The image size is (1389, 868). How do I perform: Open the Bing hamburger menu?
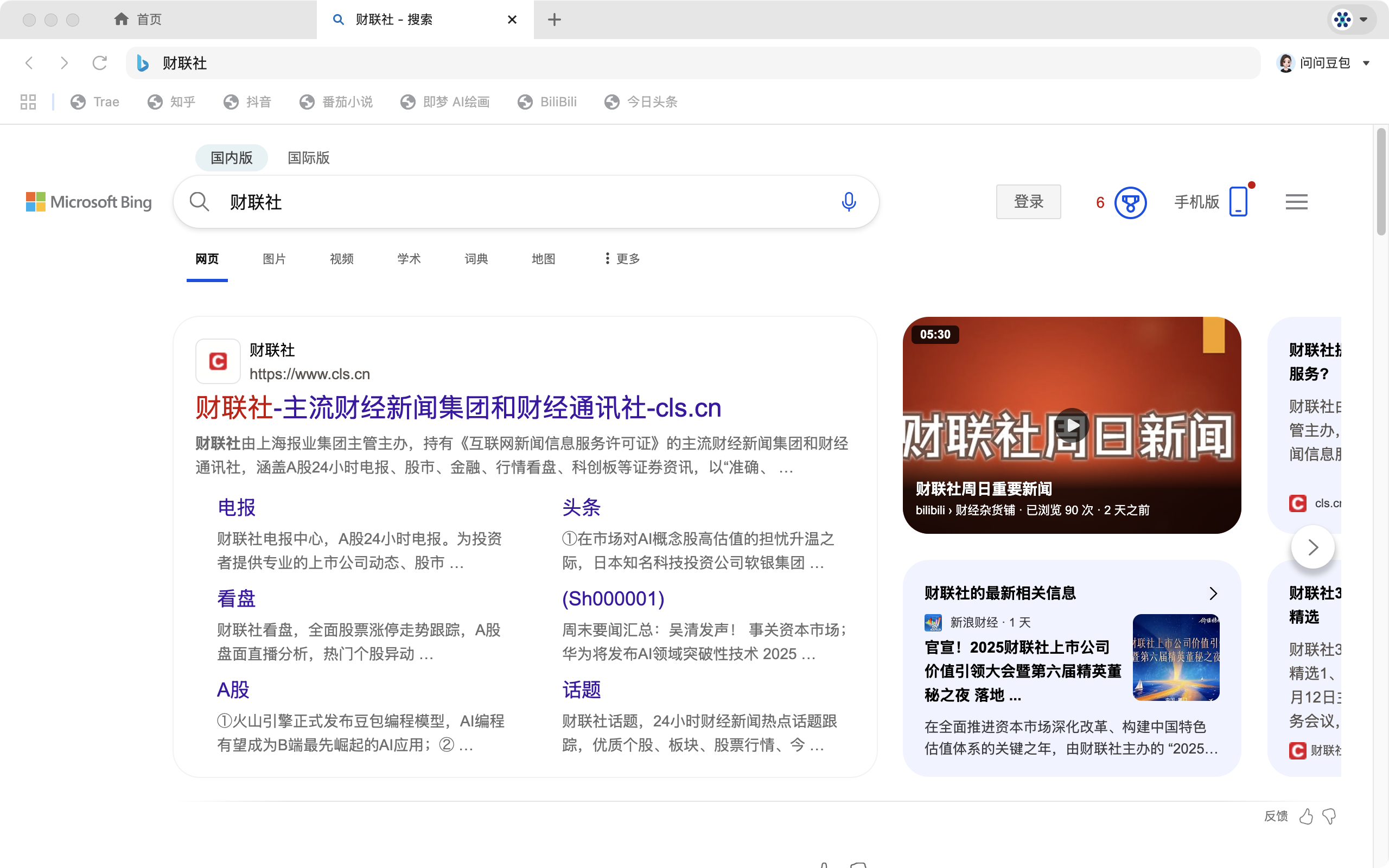1296,201
